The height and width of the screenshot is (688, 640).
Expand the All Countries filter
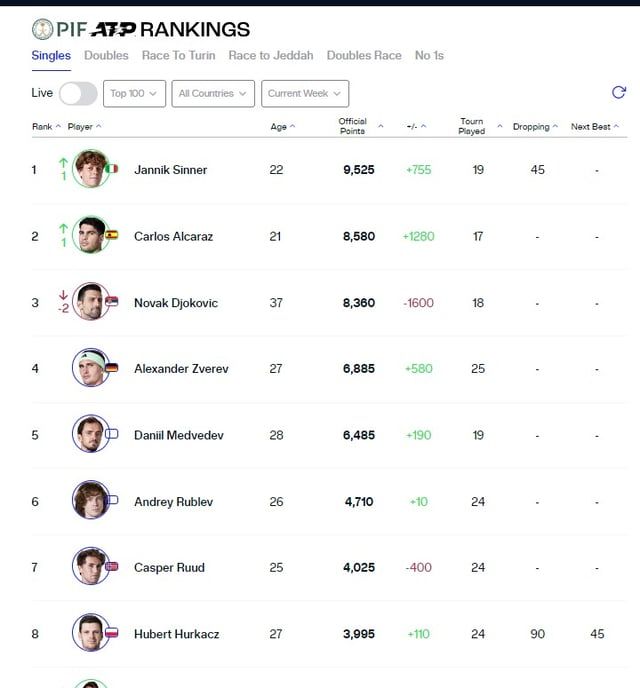212,93
